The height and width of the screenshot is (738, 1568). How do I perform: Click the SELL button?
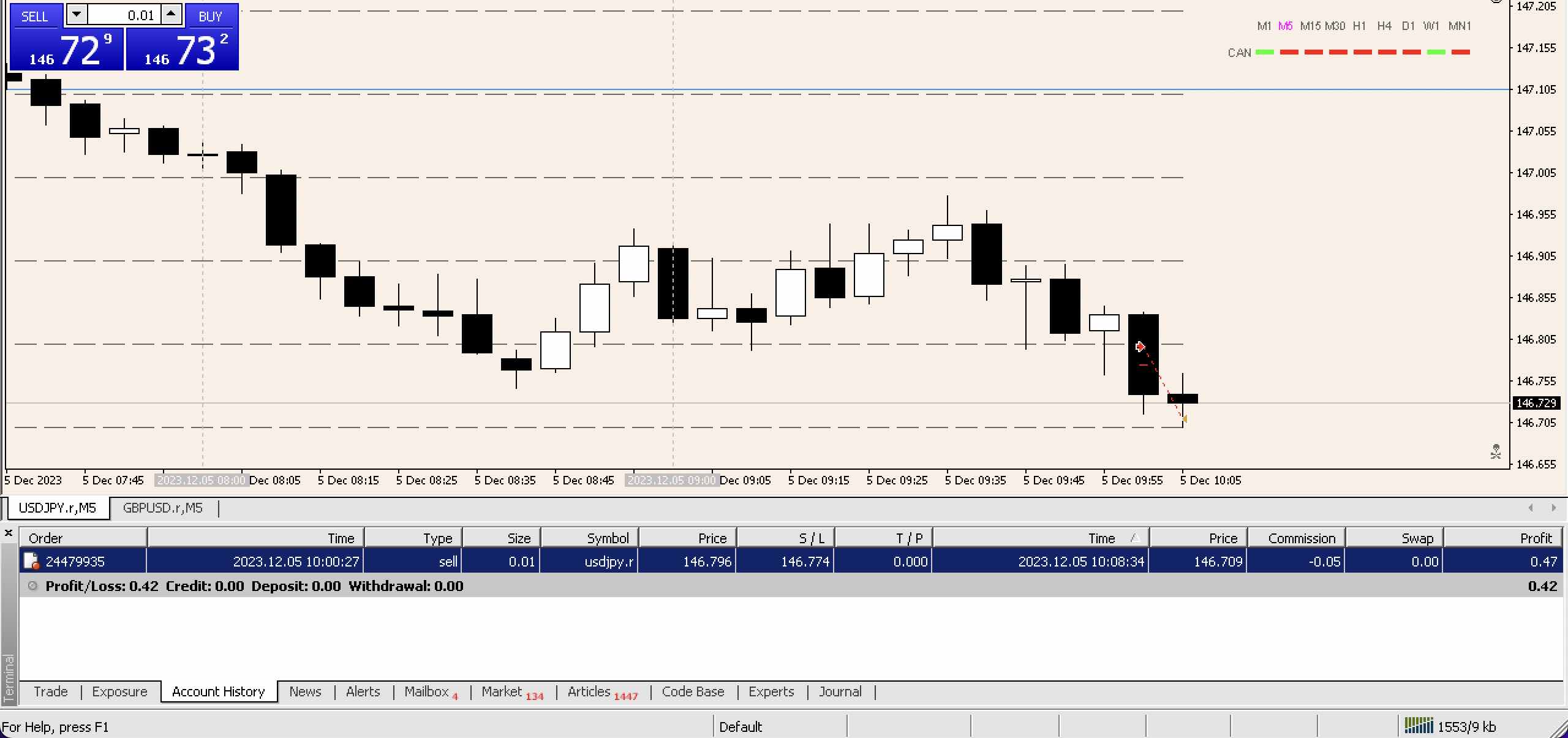pyautogui.click(x=34, y=17)
